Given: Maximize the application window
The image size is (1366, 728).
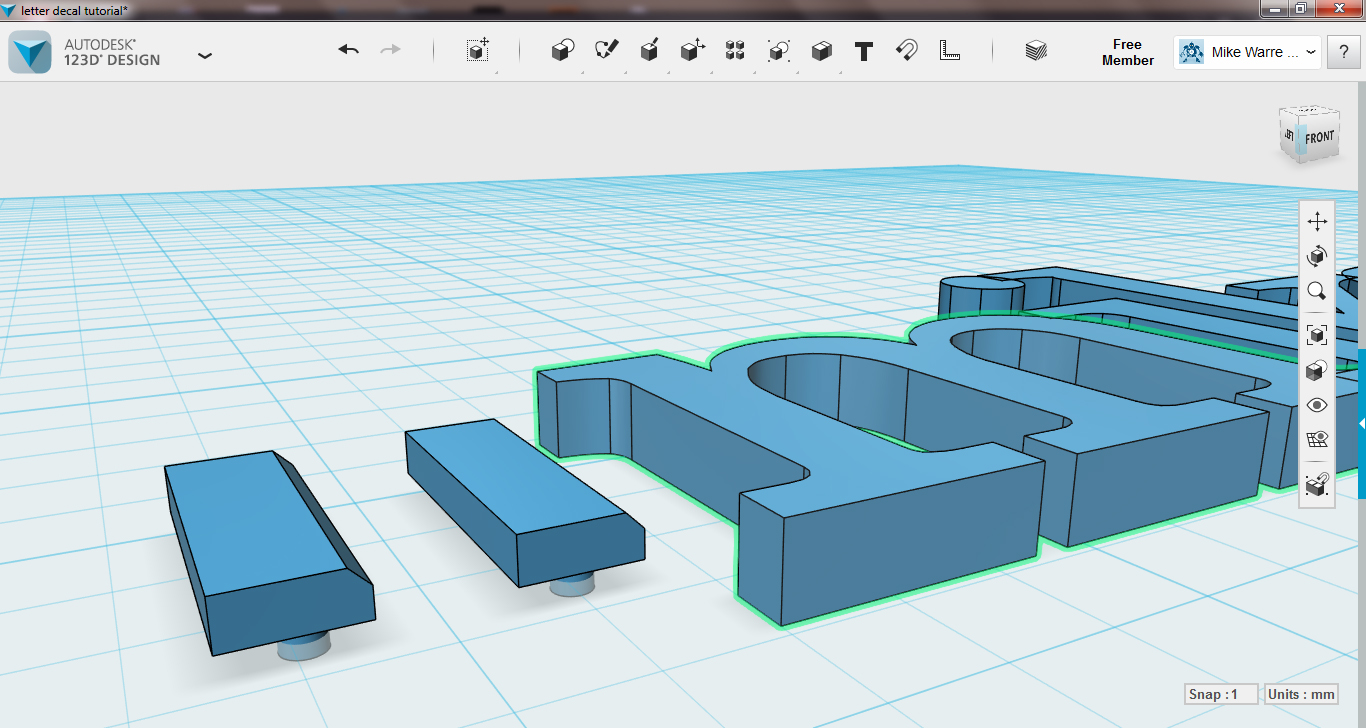Looking at the screenshot, I should point(1301,9).
